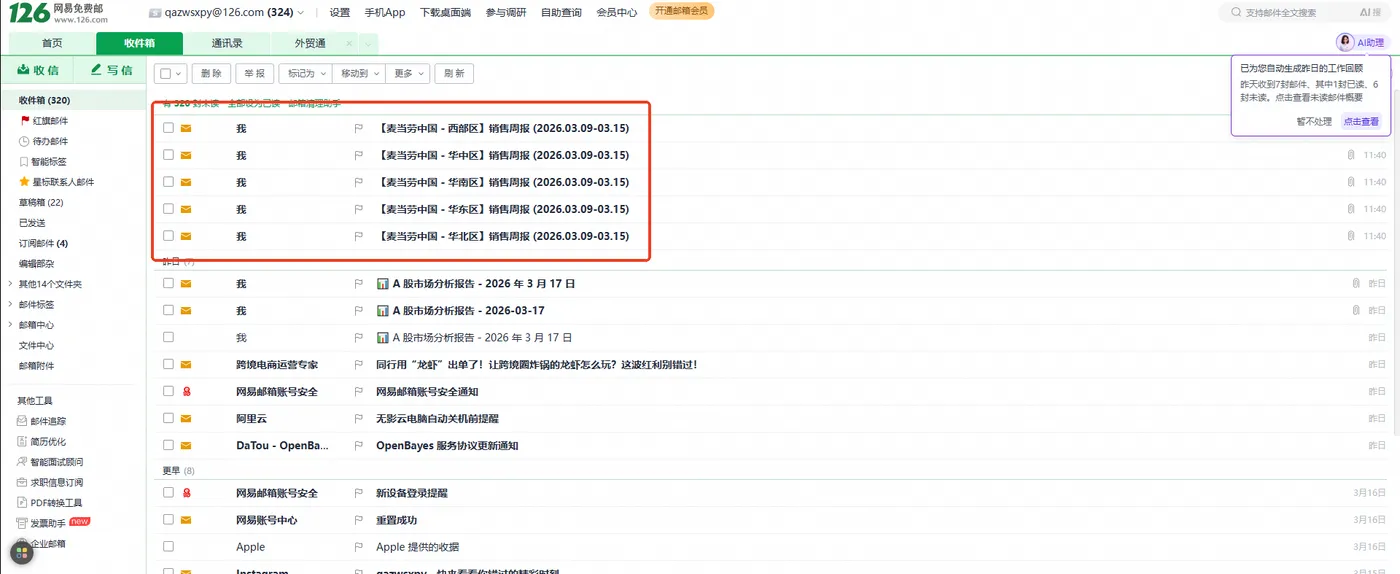Open the 标记为 dropdown
This screenshot has height=574, width=1400.
point(305,74)
